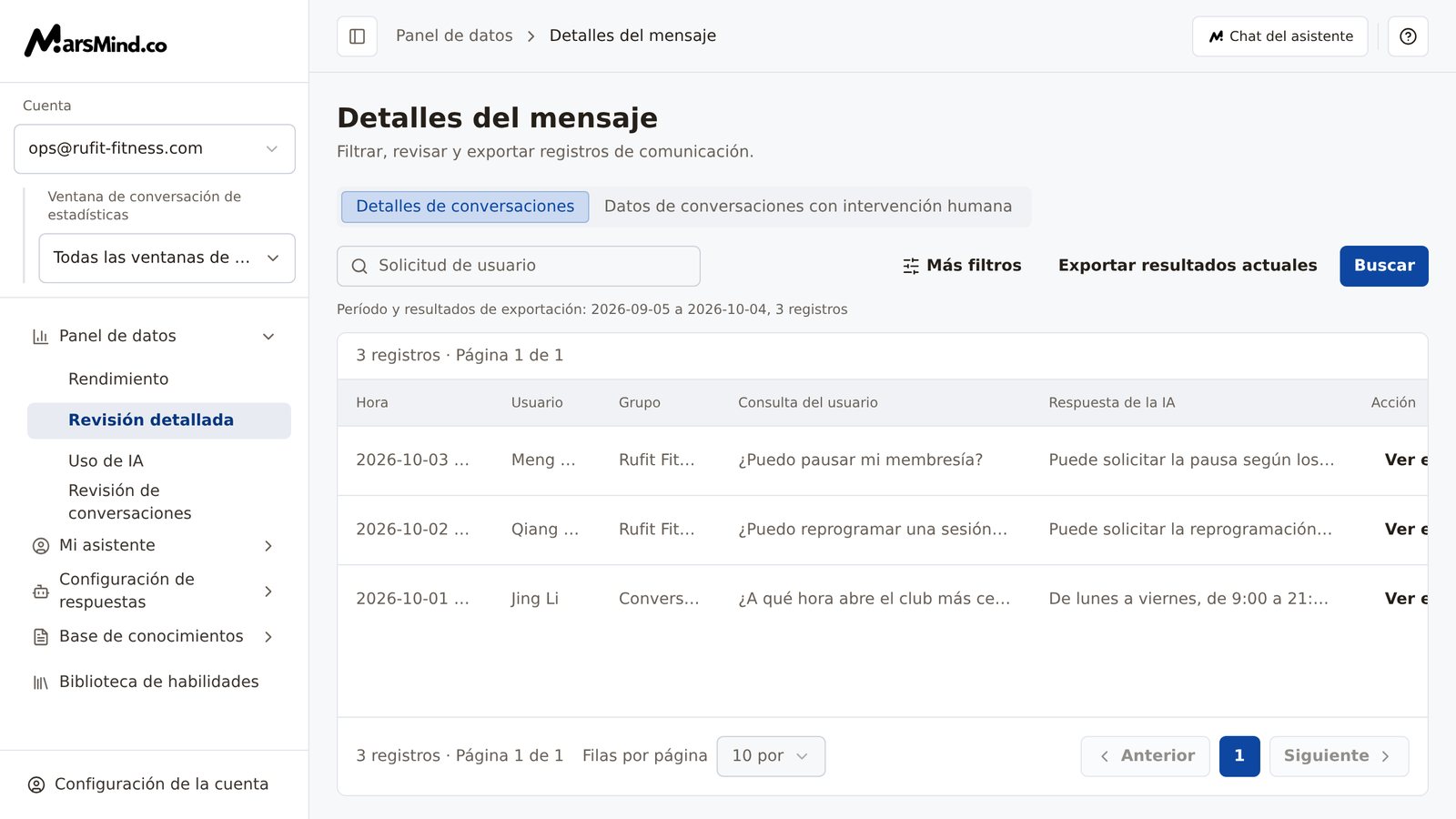View details for the Meng row

pos(1406,460)
